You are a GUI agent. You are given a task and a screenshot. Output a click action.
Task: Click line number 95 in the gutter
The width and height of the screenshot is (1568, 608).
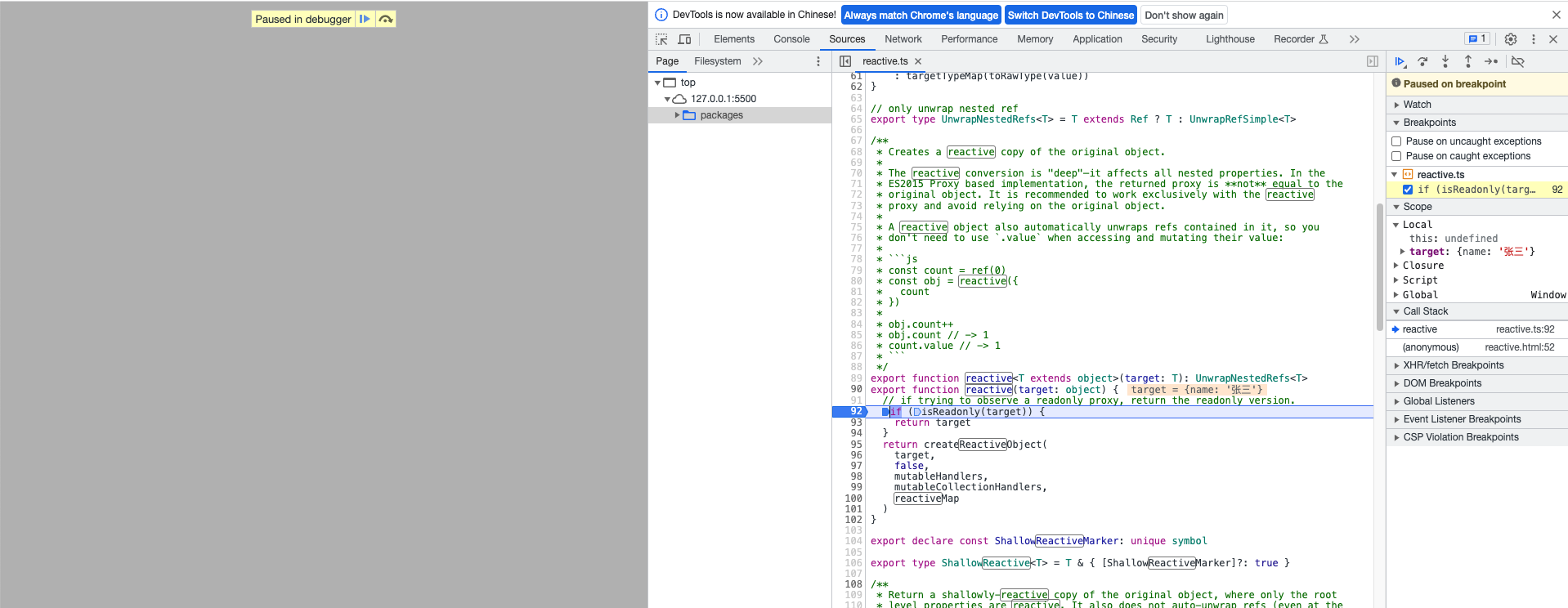pos(856,445)
